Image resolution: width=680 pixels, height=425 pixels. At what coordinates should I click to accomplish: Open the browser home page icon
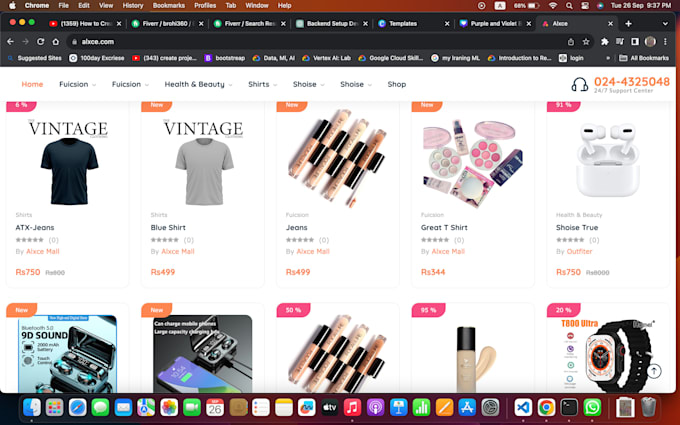point(56,42)
